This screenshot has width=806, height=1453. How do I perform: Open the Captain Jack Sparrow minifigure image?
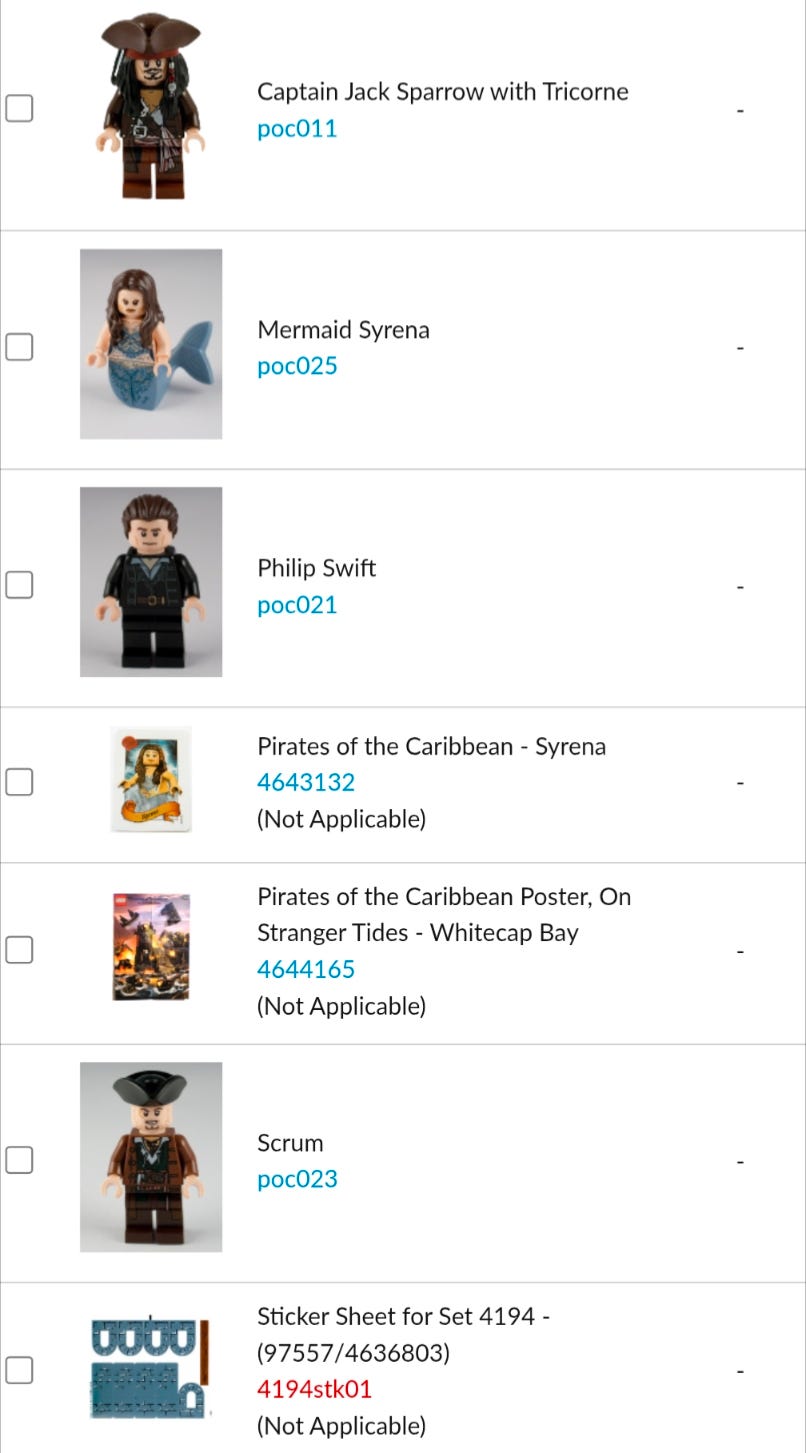[151, 106]
